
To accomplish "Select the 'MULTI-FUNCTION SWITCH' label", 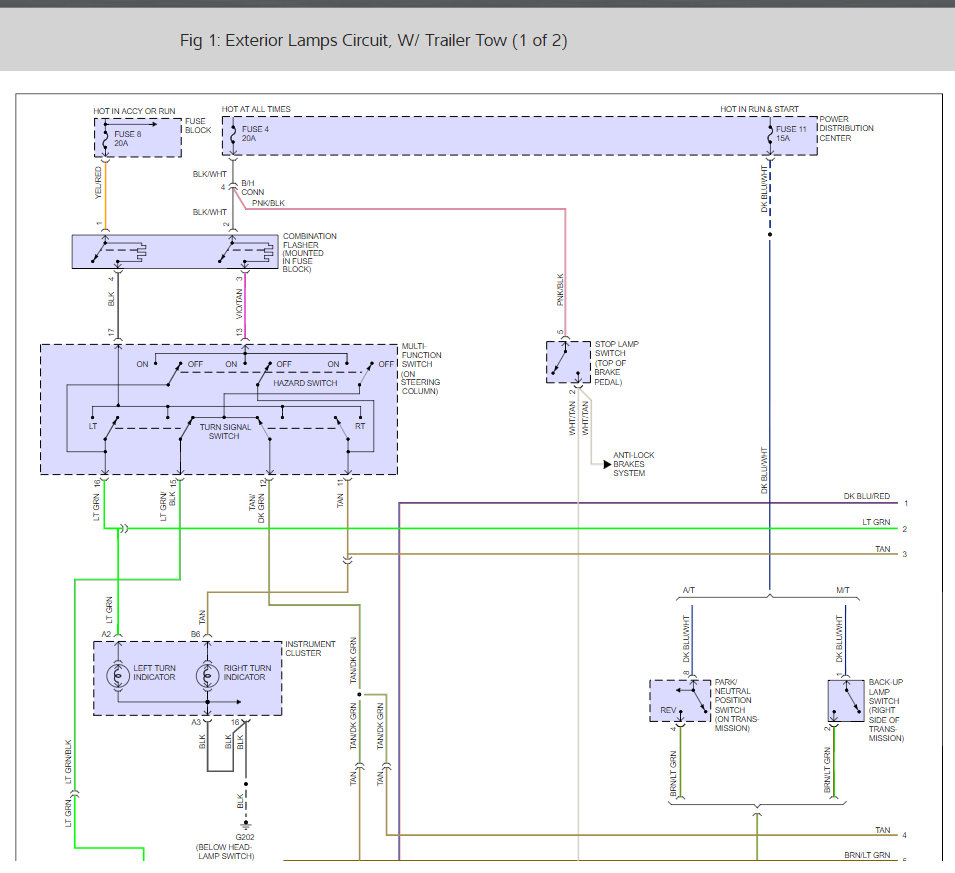I will 420,369.
